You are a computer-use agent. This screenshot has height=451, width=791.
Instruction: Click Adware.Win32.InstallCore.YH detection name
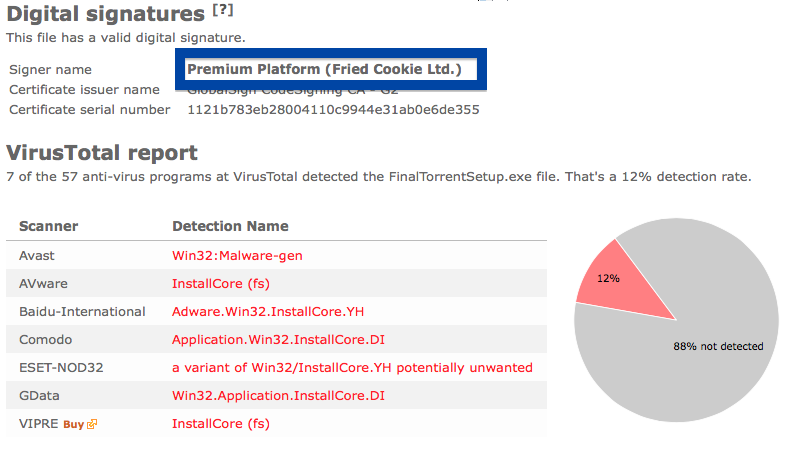[x=268, y=312]
